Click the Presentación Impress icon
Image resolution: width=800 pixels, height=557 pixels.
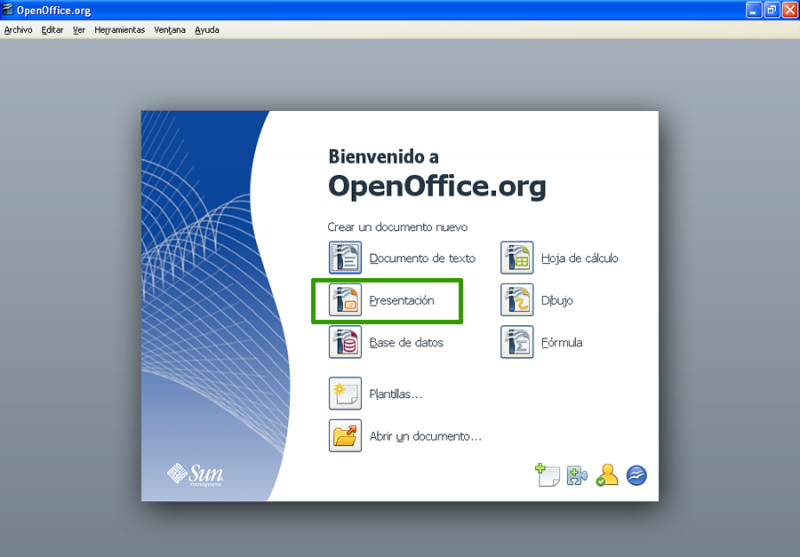(345, 300)
